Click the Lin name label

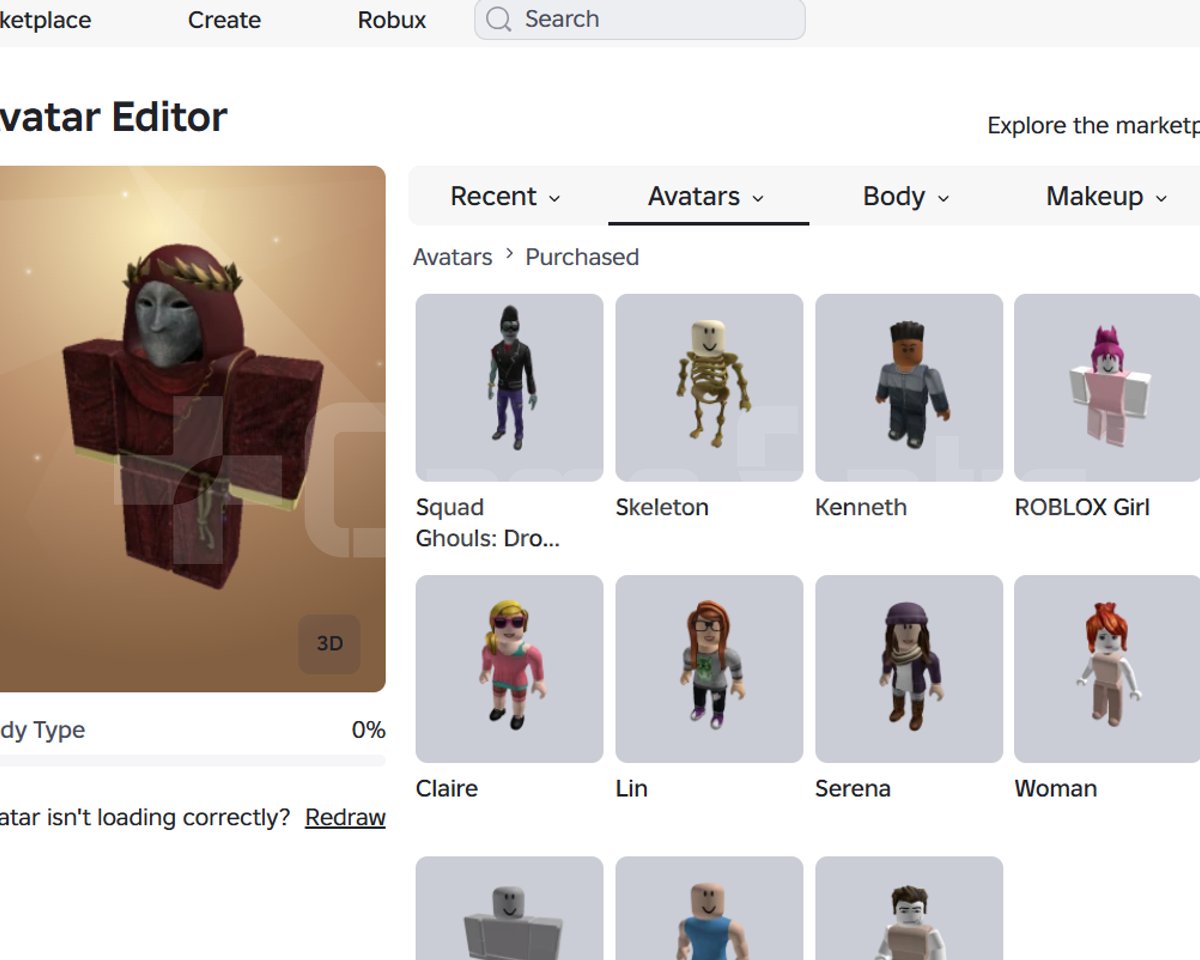(632, 788)
